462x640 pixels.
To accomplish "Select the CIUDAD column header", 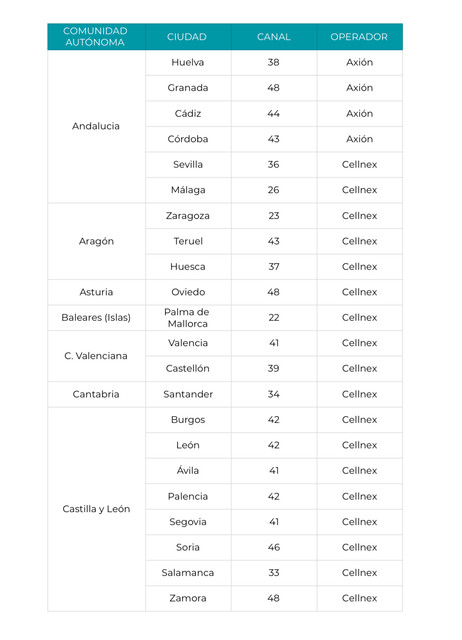I will coord(188,37).
